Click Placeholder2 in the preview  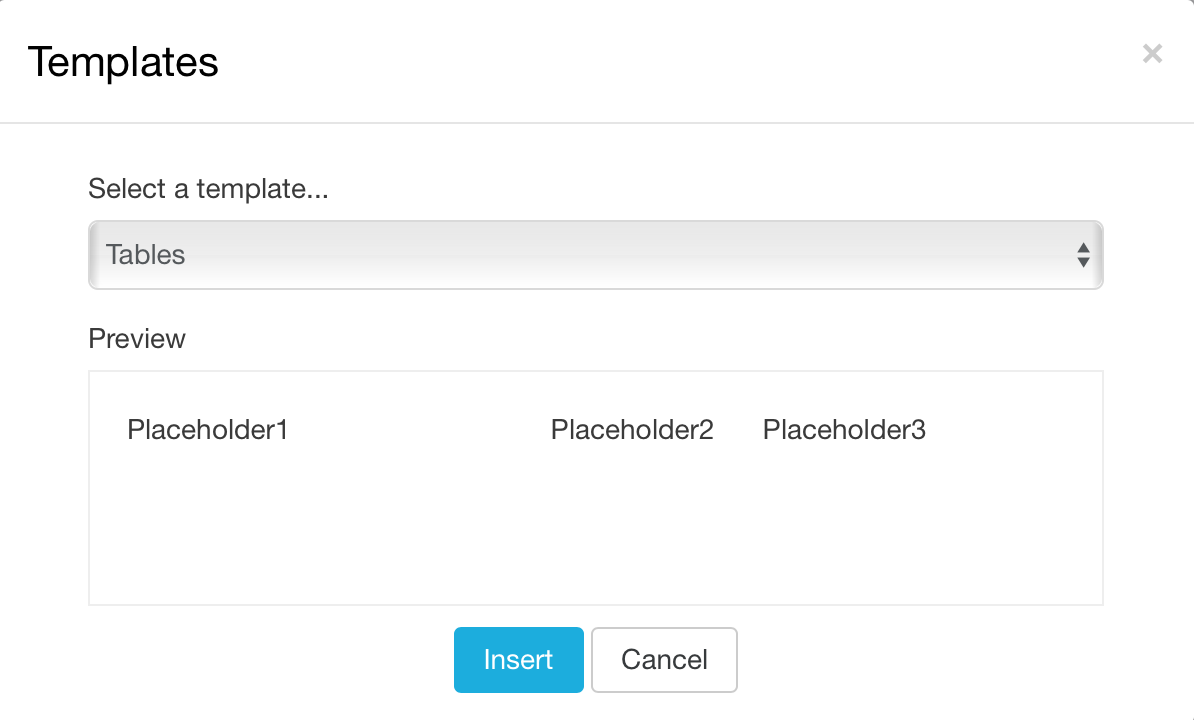pos(631,430)
